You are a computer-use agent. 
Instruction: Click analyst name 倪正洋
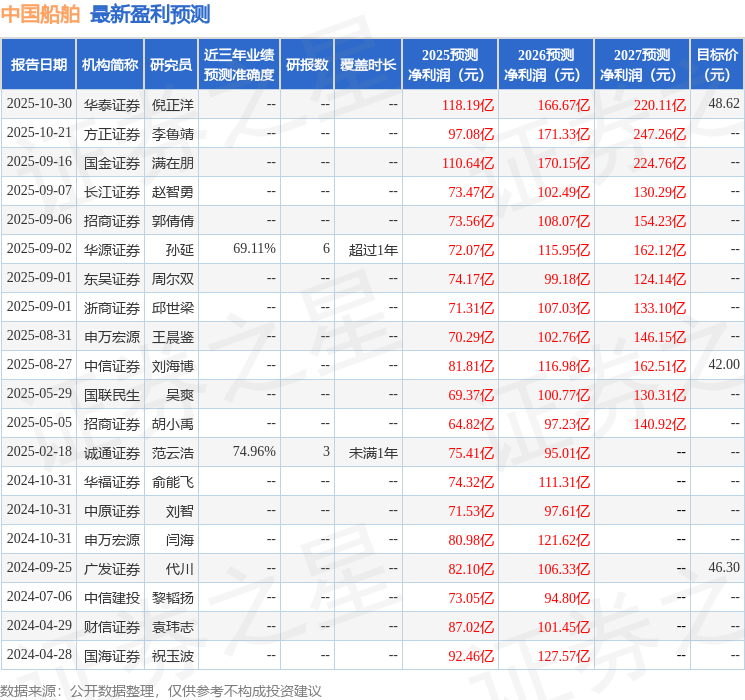[172, 105]
